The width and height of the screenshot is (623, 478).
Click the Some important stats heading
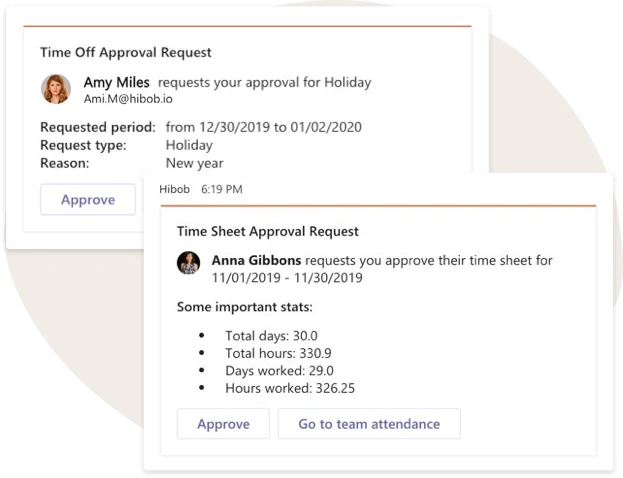tap(244, 307)
